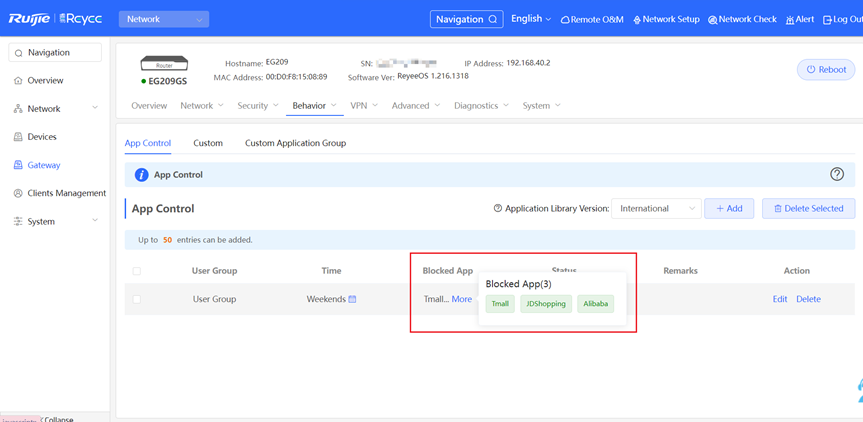Click the Ruijie Reyee logo
The image size is (863, 422).
tap(55, 19)
